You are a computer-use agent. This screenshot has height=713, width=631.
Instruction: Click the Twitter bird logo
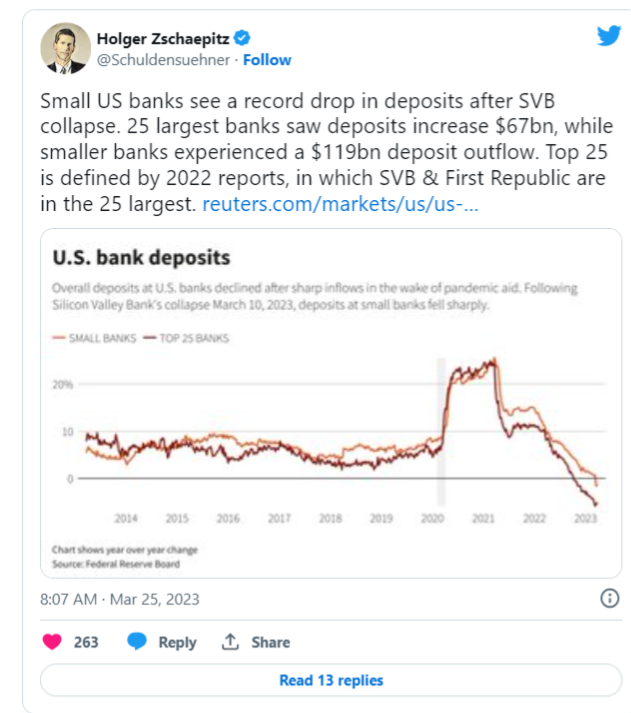point(609,36)
